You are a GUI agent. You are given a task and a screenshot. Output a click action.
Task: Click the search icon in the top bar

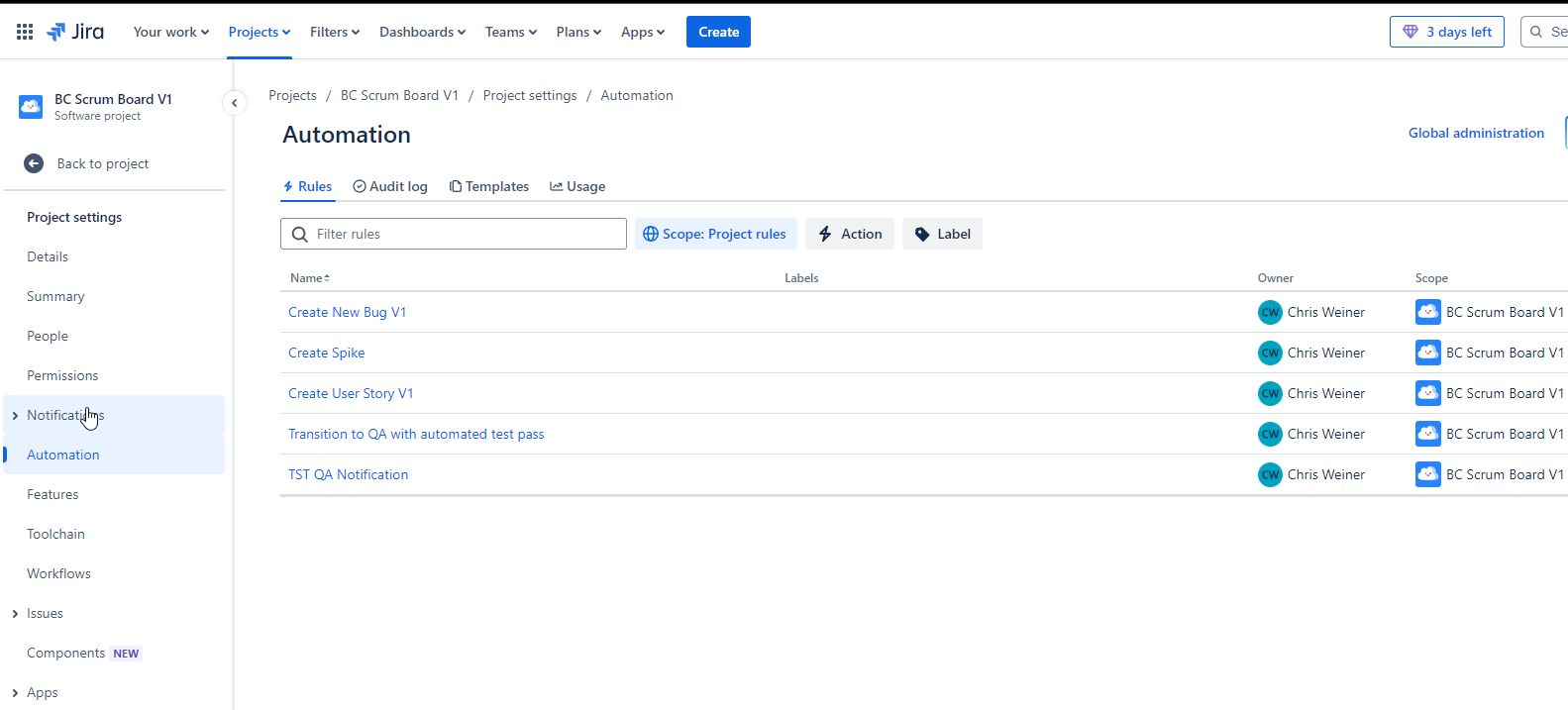pyautogui.click(x=1536, y=32)
